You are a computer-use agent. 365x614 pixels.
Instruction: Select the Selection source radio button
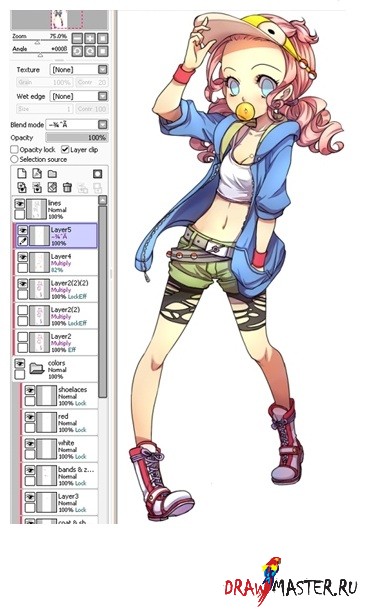14,159
